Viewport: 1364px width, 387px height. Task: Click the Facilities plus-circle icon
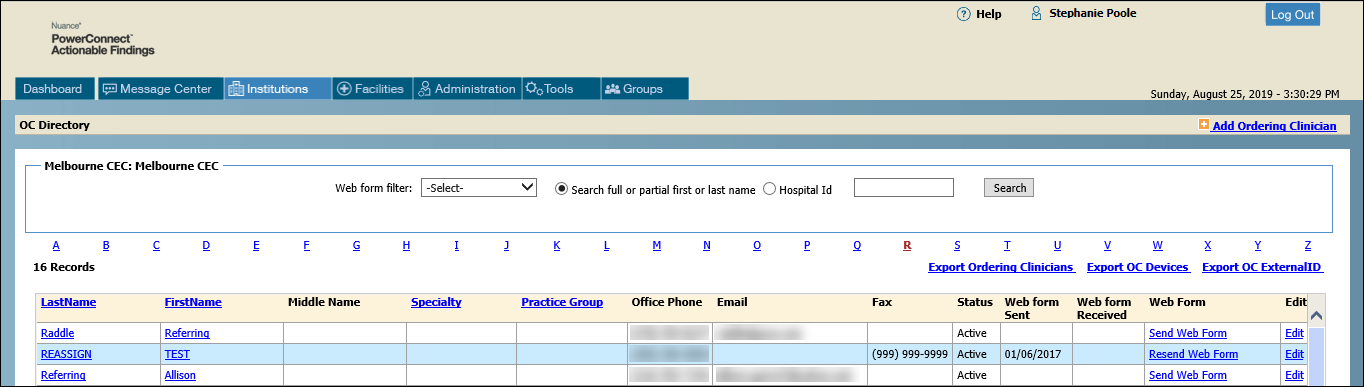(344, 89)
